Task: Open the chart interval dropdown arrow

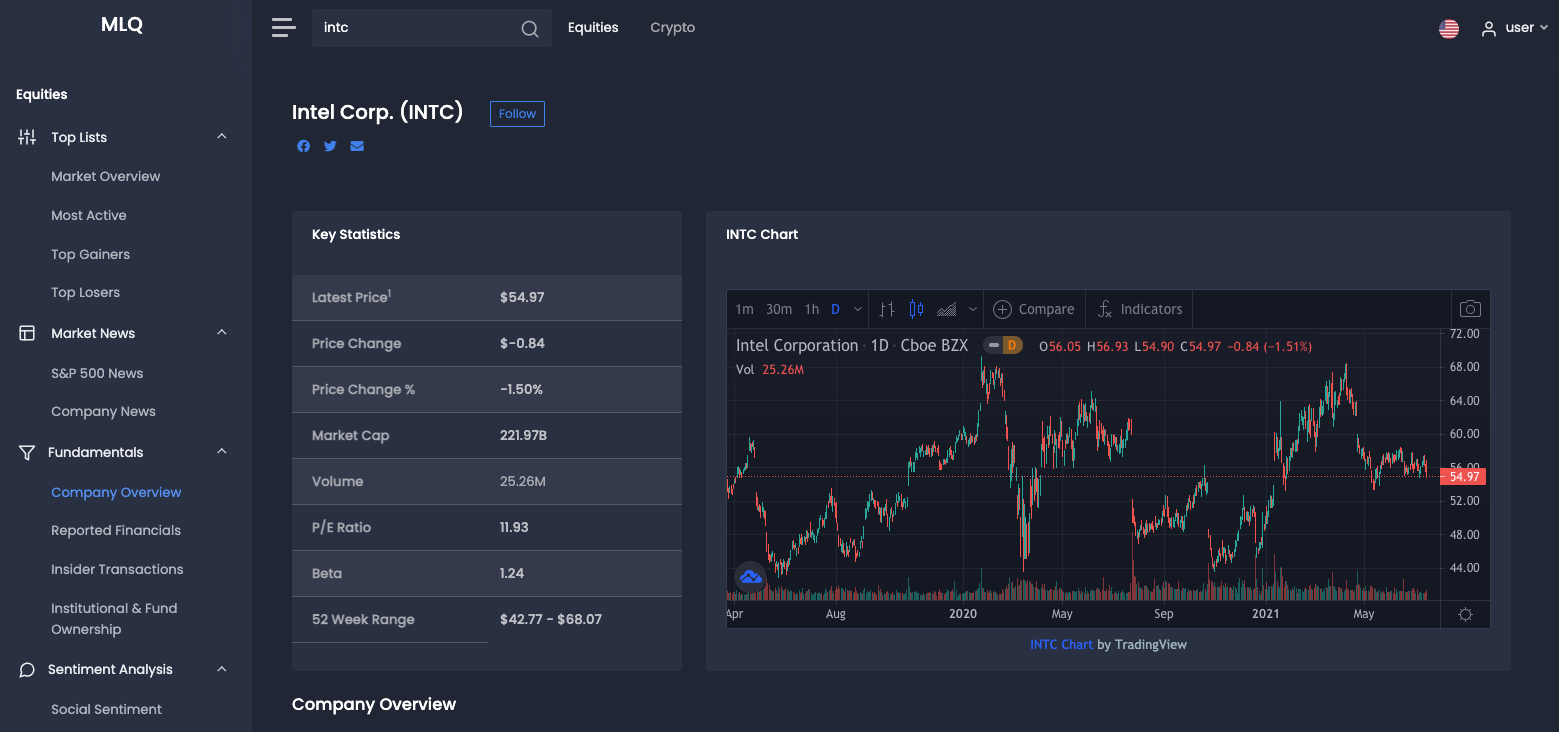Action: click(x=858, y=309)
